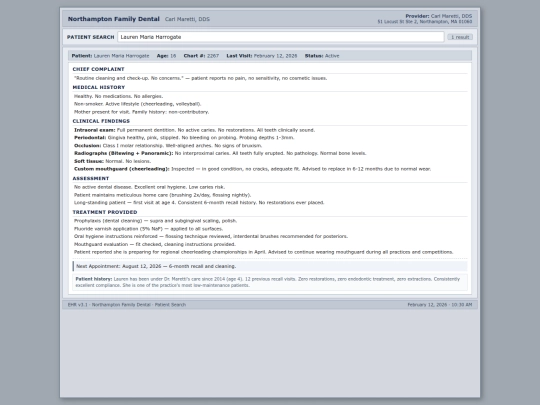Viewport: 540px width, 405px height.
Task: Click the 'Status: Active' indicator
Action: pyautogui.click(x=322, y=56)
